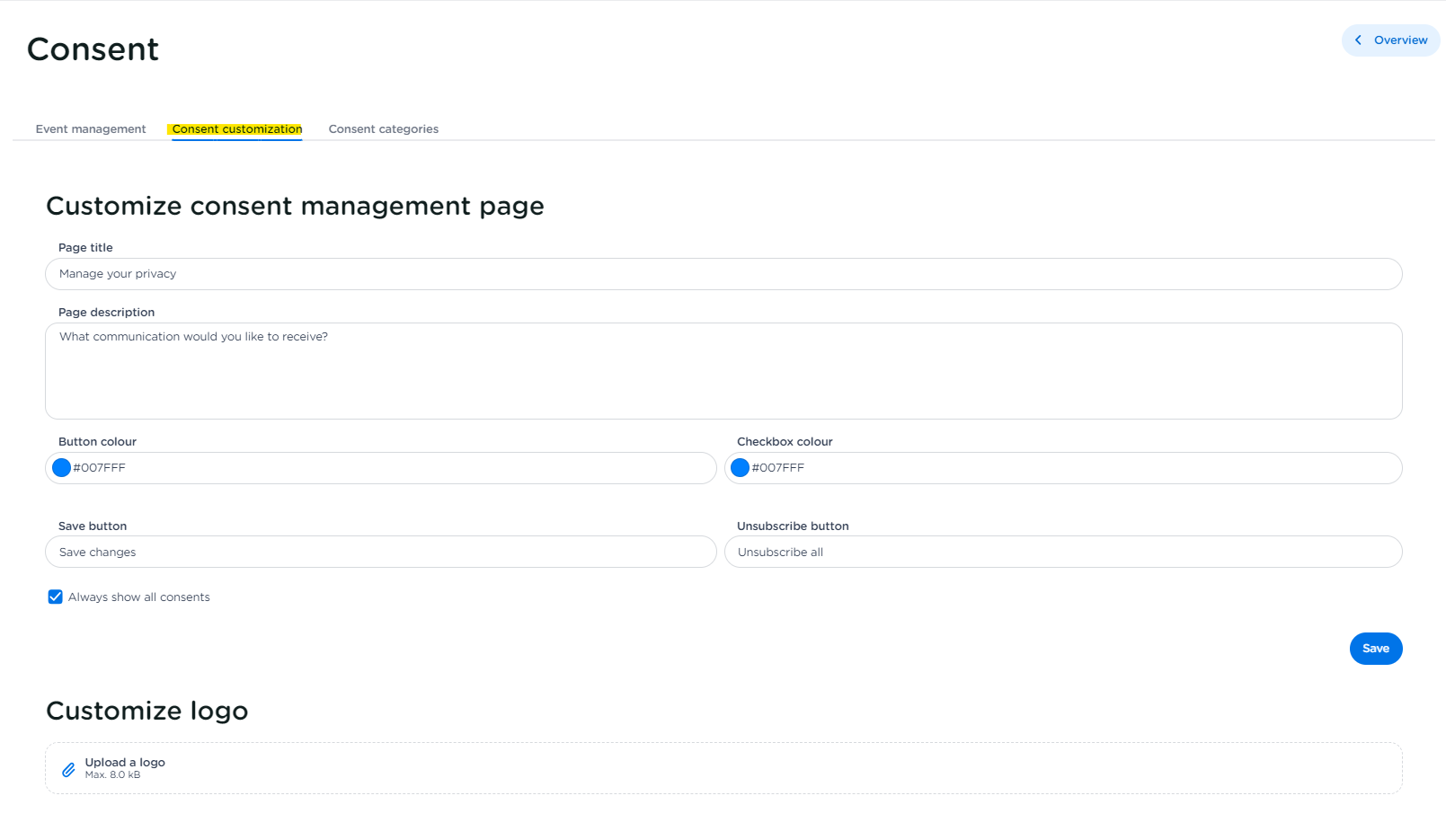Open the Button colour swatch picker
This screenshot has width=1446, height=840.
(x=61, y=468)
